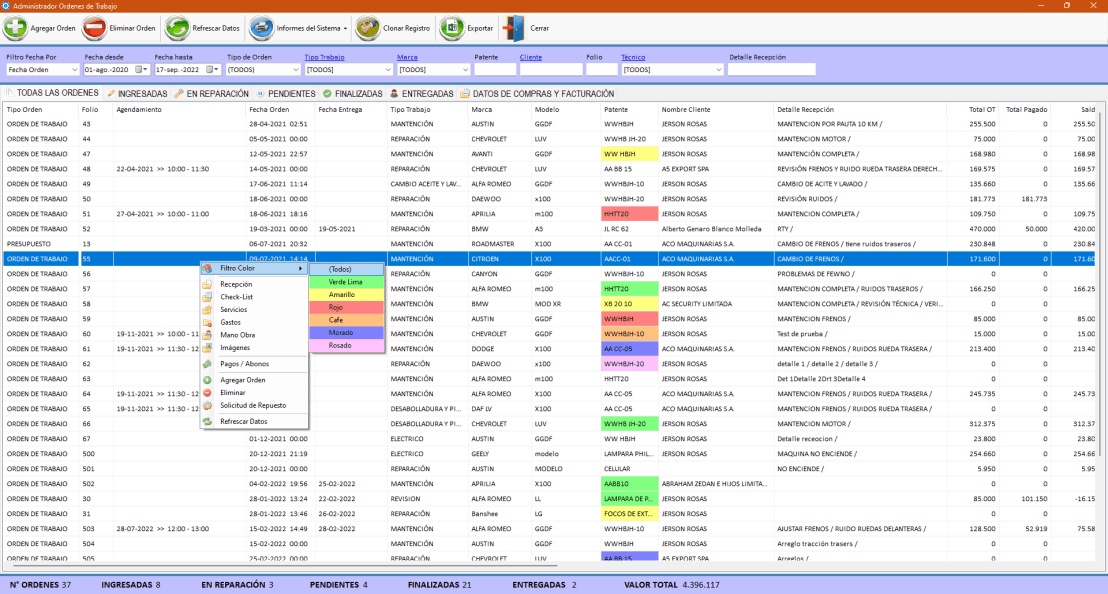Screen dimensions: 1108x594
Task: Click the Solicitud de Repuesto icon
Action: [208, 405]
